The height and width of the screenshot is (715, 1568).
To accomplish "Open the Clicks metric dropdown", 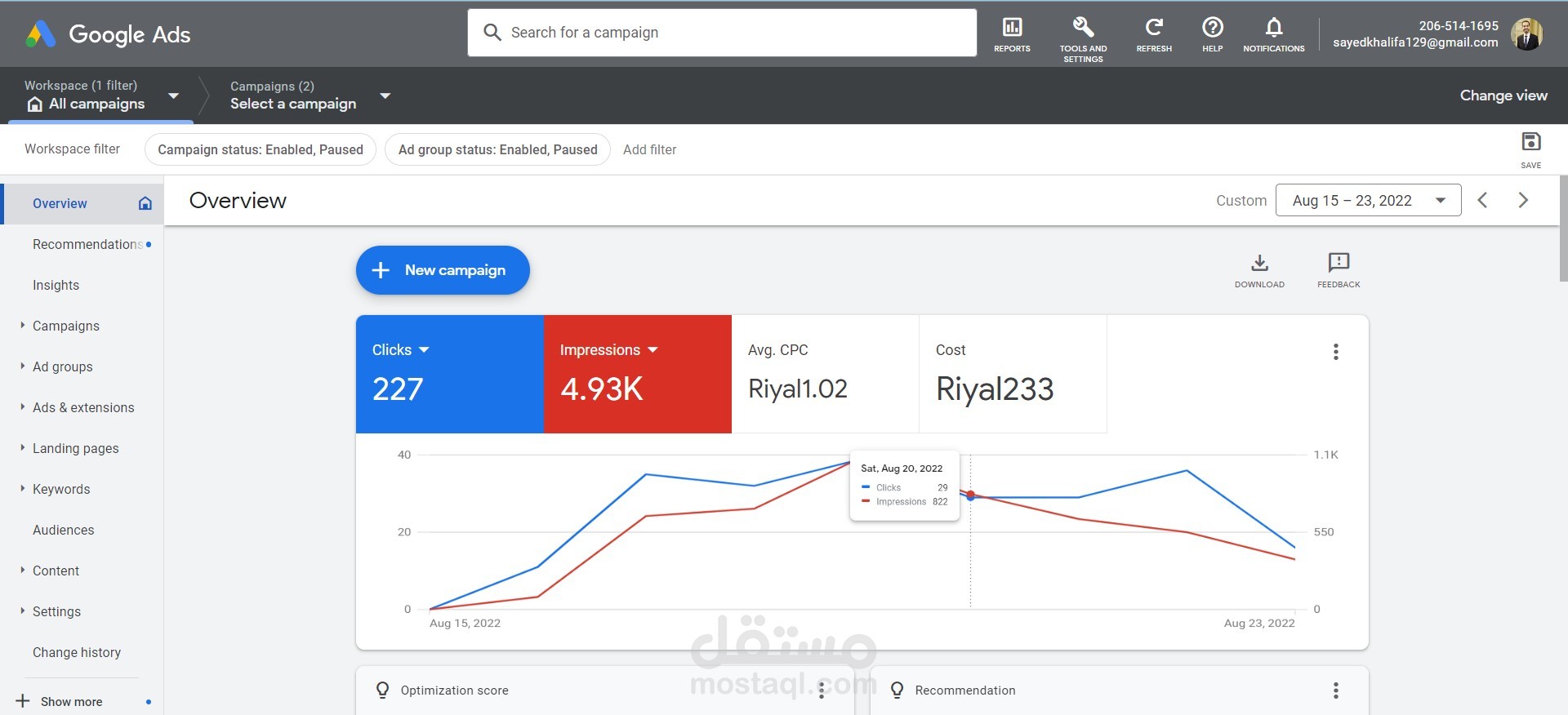I will (x=424, y=350).
